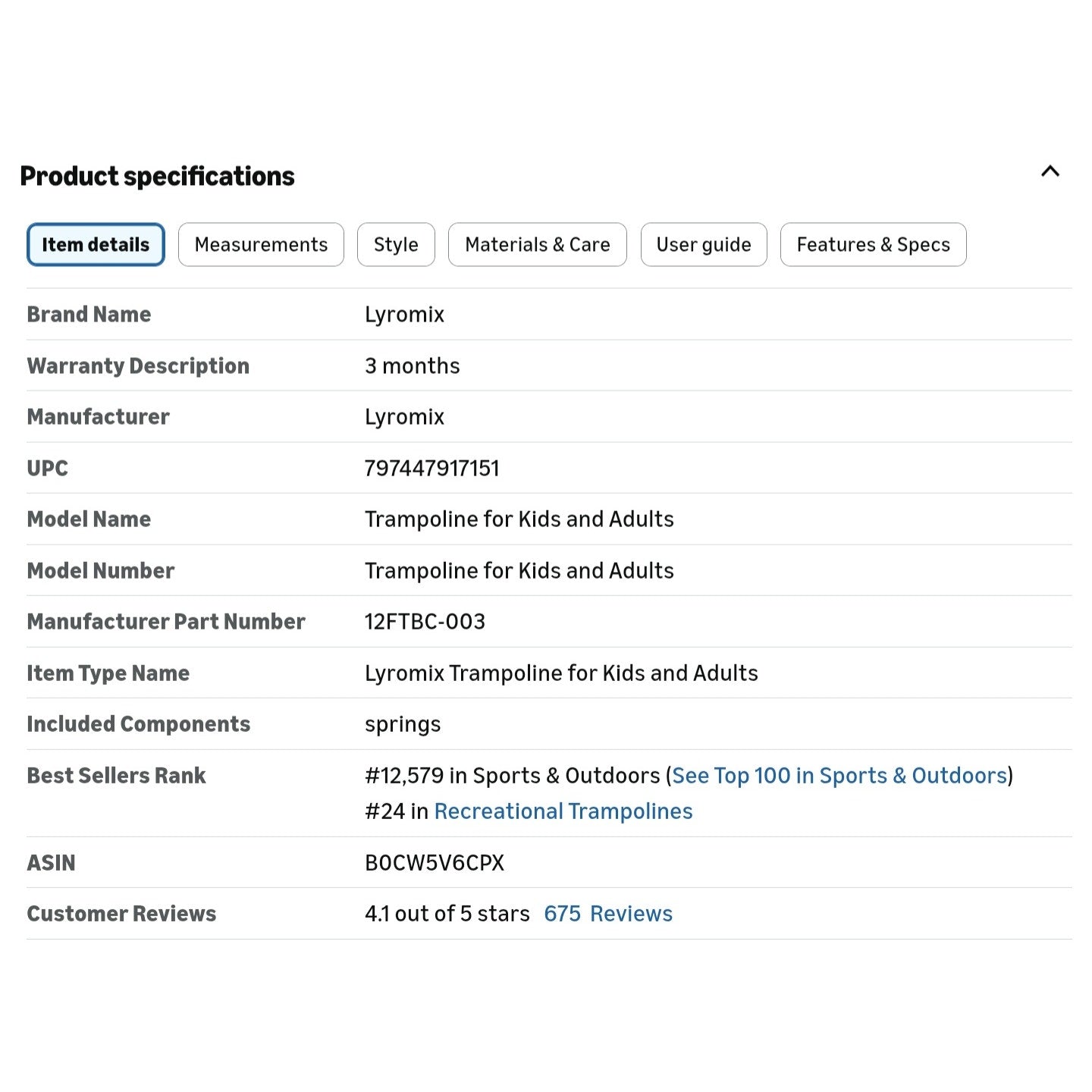The image size is (1092, 1092).
Task: Click the Model Number label
Action: point(101,570)
